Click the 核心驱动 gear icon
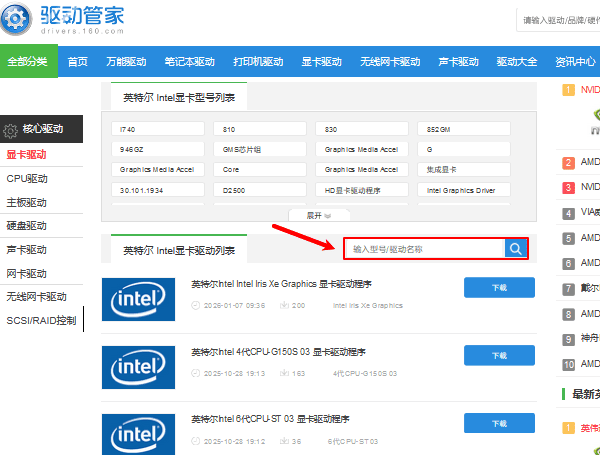This screenshot has height=455, width=600. 11,130
